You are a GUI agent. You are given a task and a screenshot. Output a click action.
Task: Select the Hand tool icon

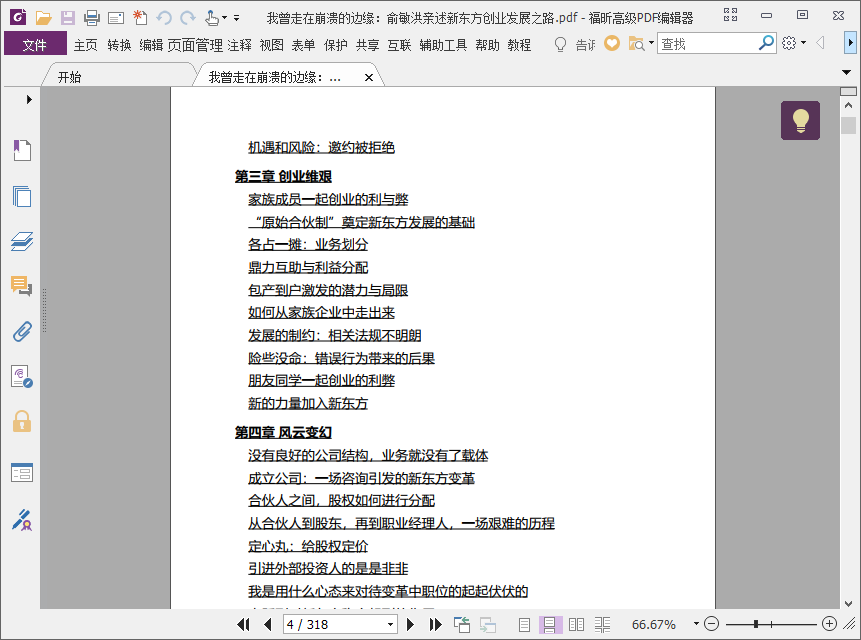tap(211, 18)
